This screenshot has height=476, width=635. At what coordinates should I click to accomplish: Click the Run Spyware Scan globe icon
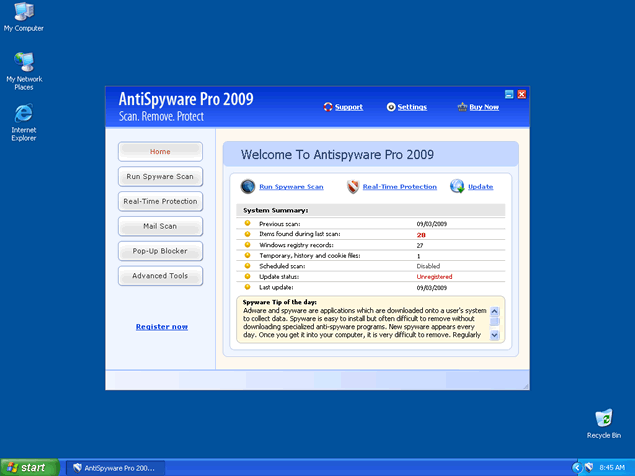[248, 186]
